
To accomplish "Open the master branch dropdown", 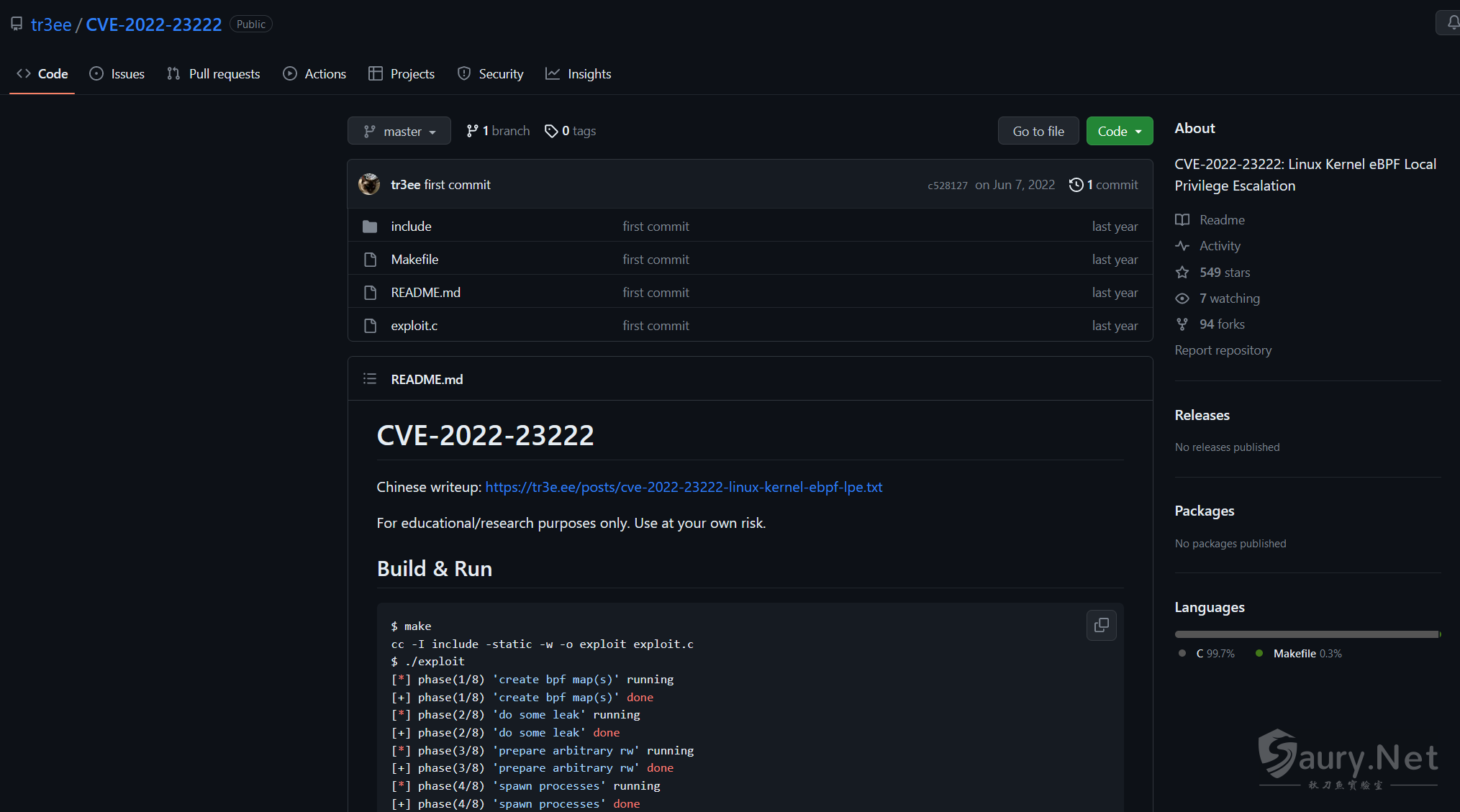I will [399, 131].
